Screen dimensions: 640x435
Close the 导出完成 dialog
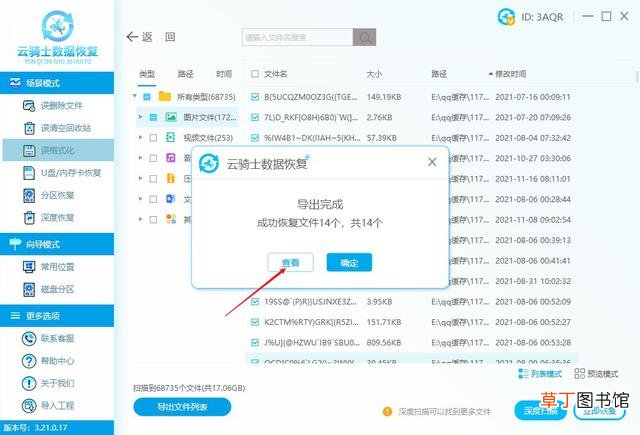pyautogui.click(x=432, y=162)
